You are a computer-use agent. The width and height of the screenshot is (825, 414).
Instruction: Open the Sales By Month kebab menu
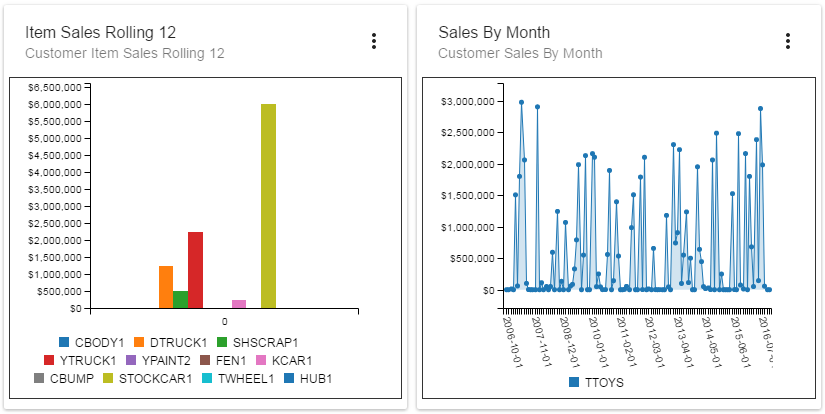[788, 41]
